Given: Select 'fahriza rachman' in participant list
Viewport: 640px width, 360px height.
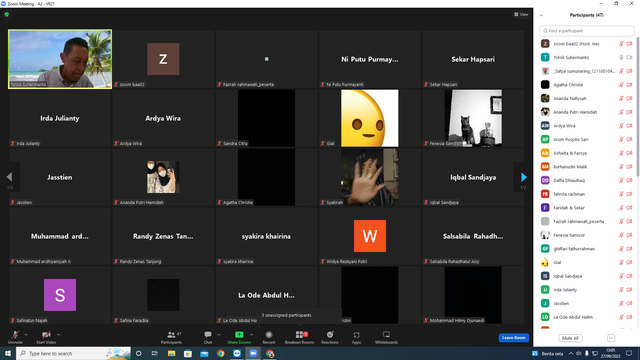Looking at the screenshot, I should coord(587,194).
